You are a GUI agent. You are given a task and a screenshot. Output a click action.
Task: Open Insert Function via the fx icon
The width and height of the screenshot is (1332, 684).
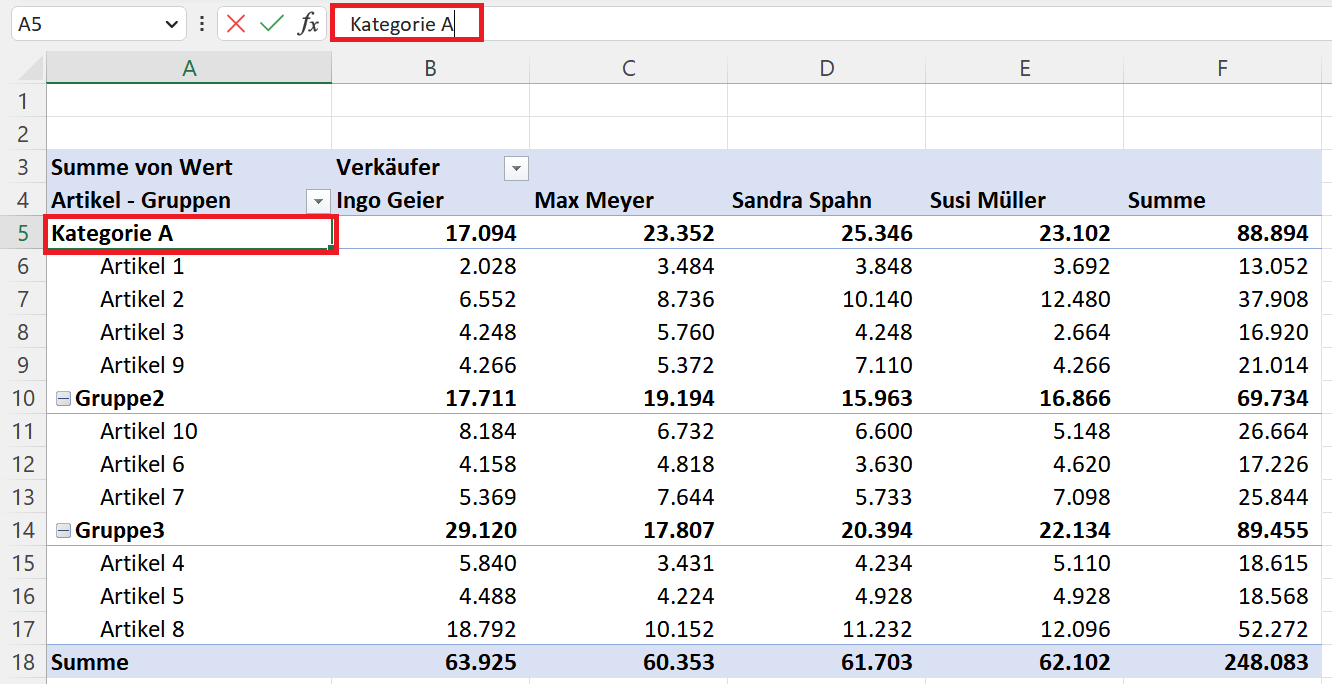pos(308,24)
